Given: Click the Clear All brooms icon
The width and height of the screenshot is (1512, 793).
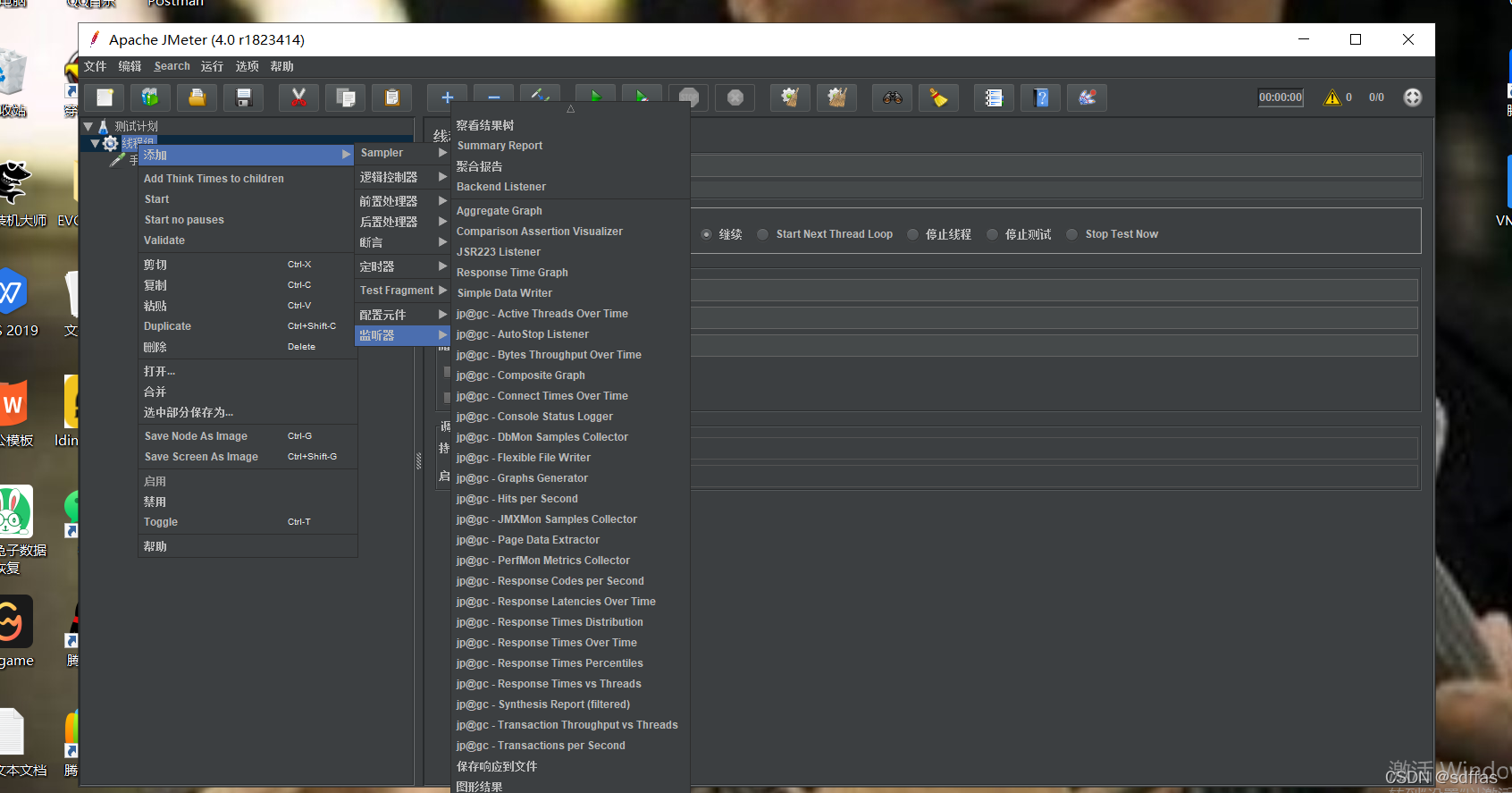Looking at the screenshot, I should [836, 97].
